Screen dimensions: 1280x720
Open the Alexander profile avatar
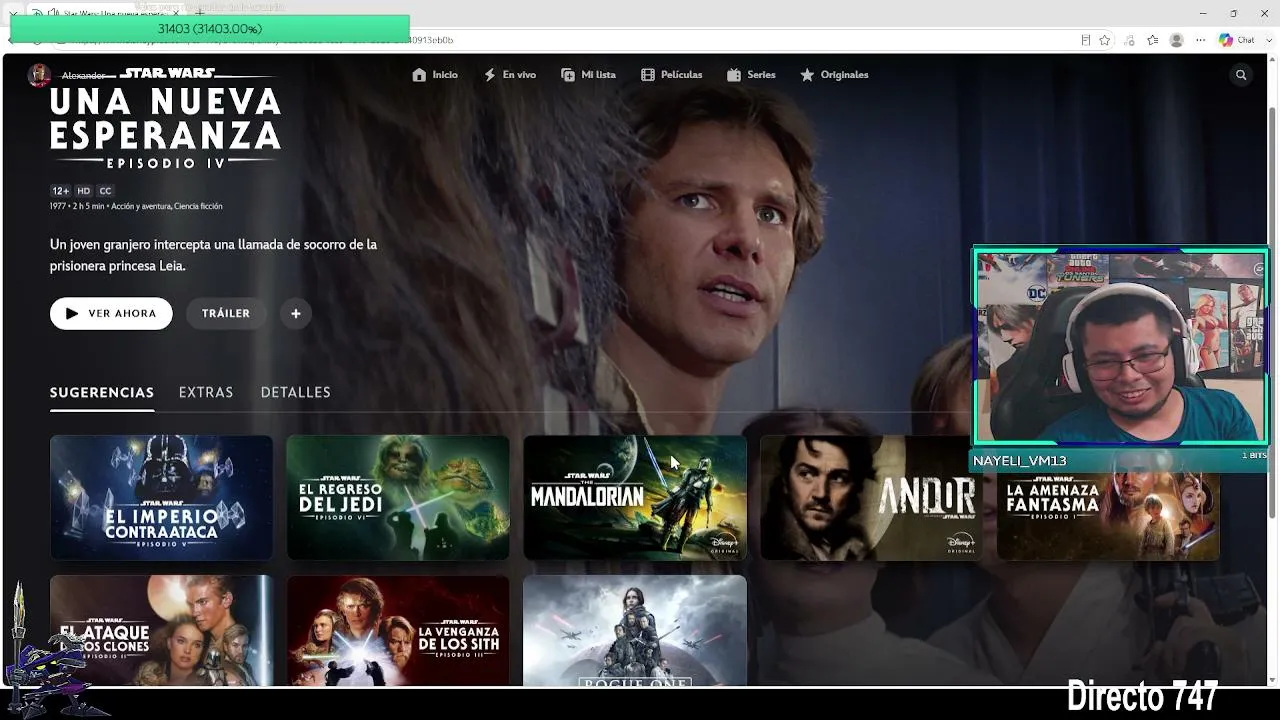pos(39,75)
